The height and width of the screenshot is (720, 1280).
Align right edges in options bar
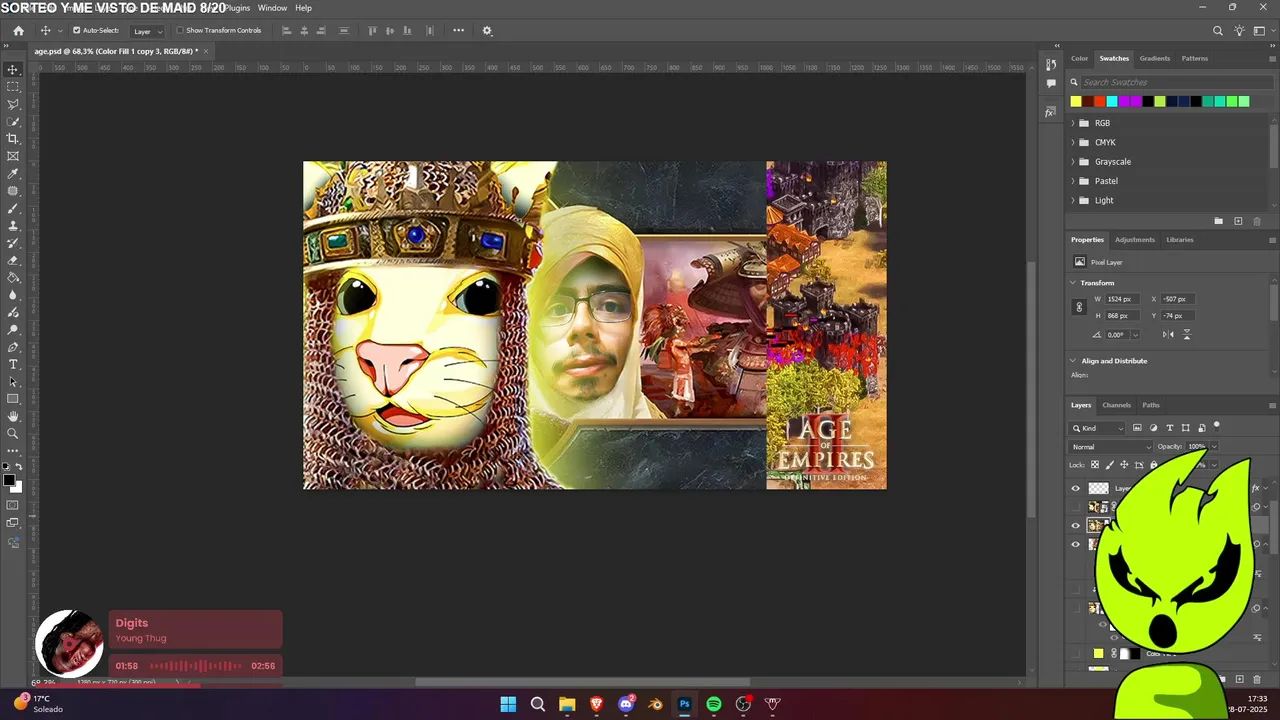(321, 31)
